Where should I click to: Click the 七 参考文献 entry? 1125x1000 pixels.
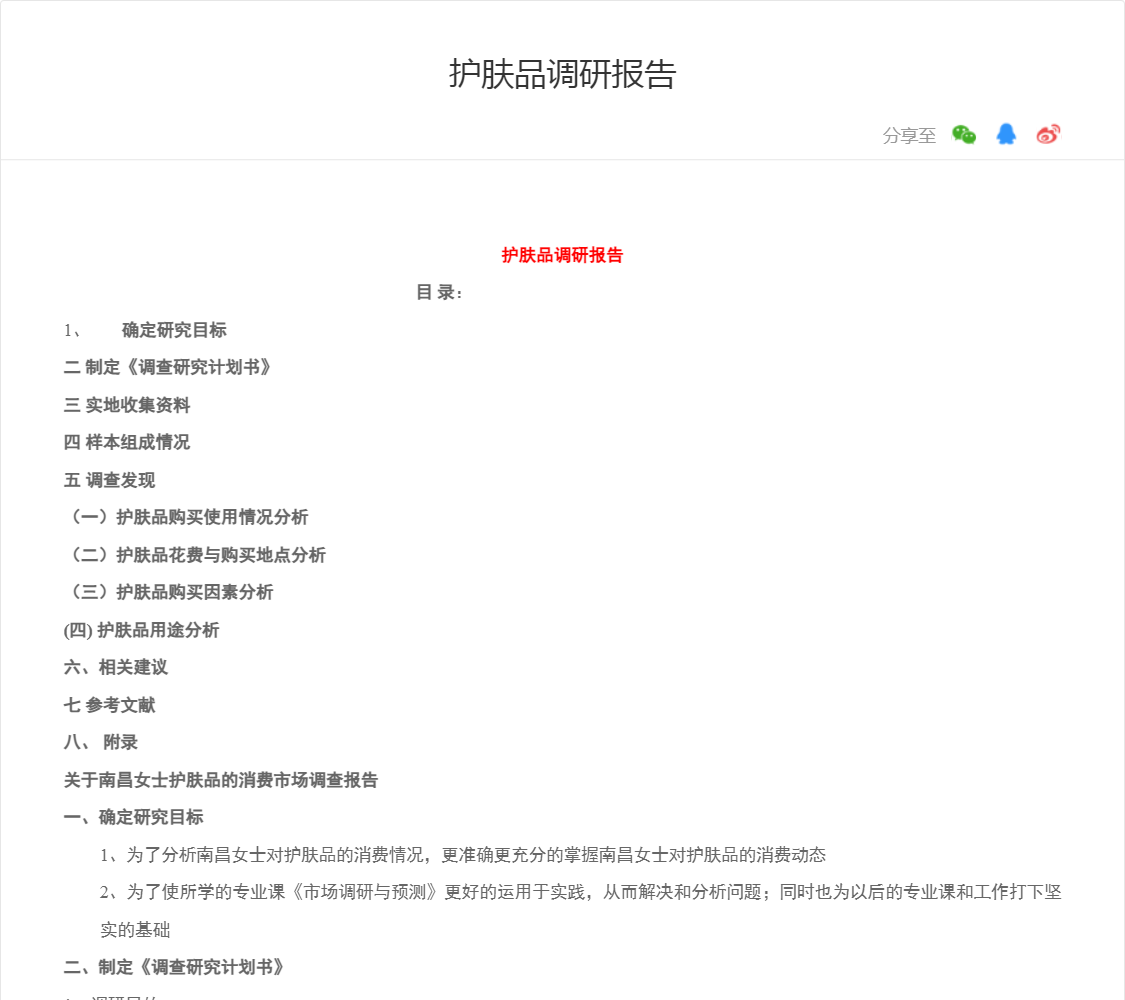[x=110, y=705]
